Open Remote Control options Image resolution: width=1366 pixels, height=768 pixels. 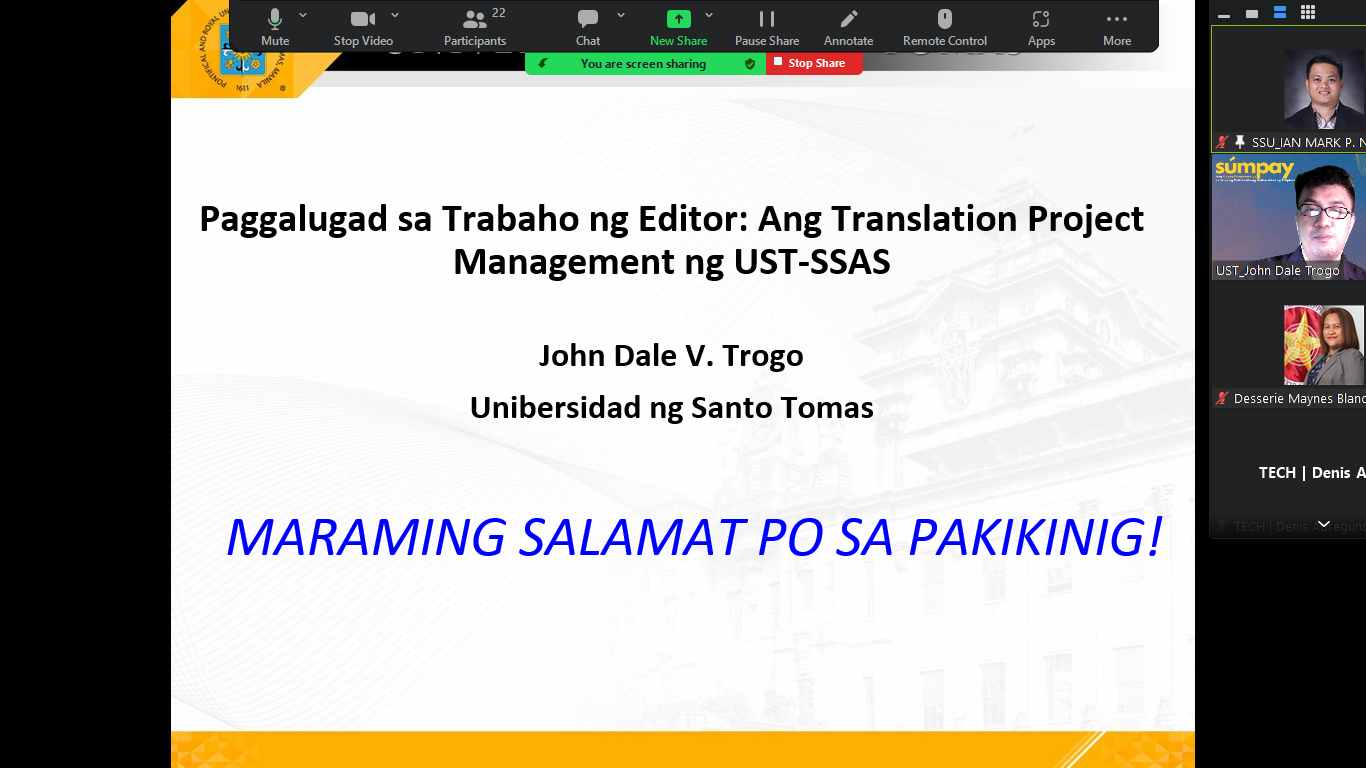[x=945, y=27]
